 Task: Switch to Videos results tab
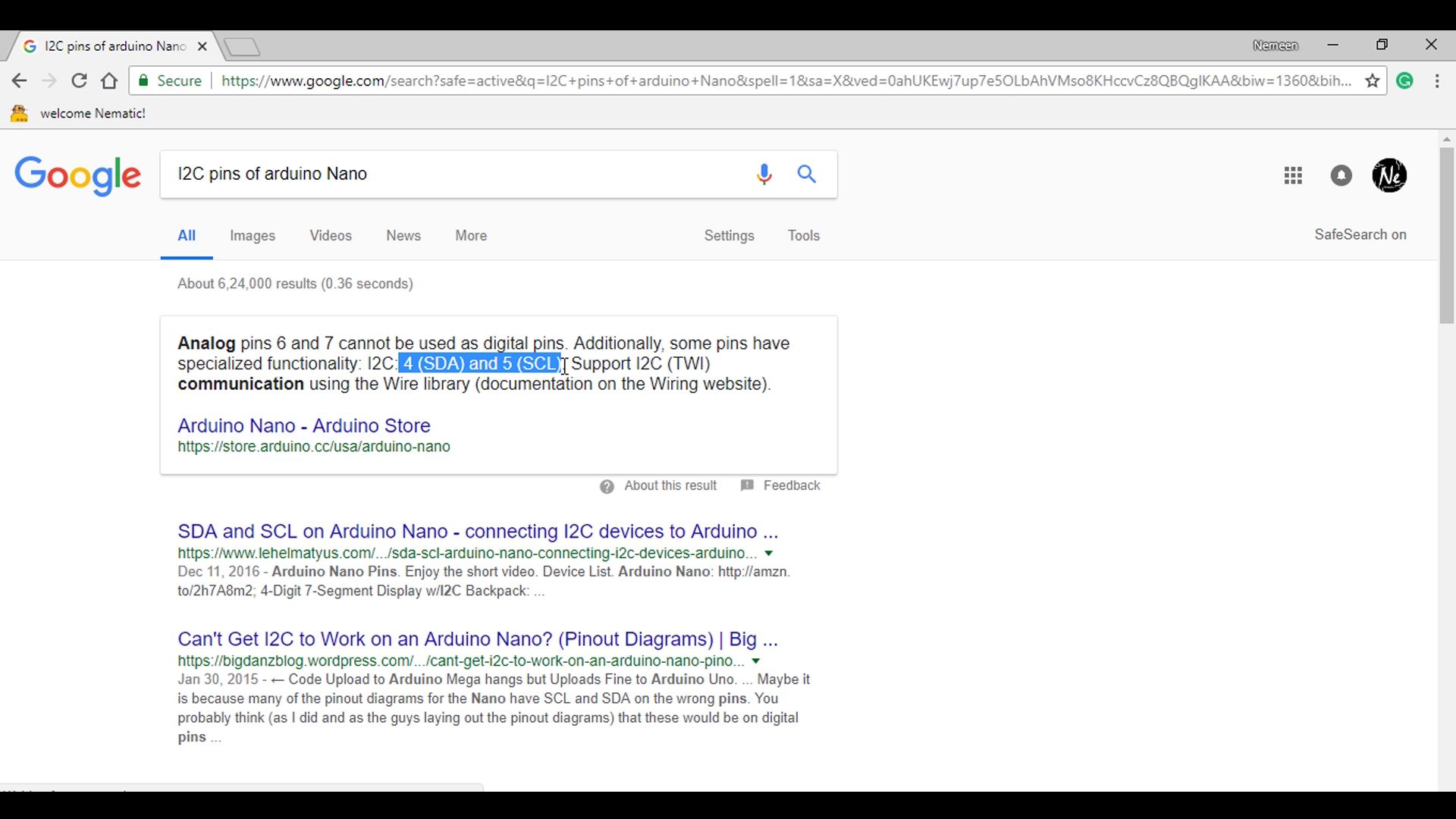pos(331,236)
